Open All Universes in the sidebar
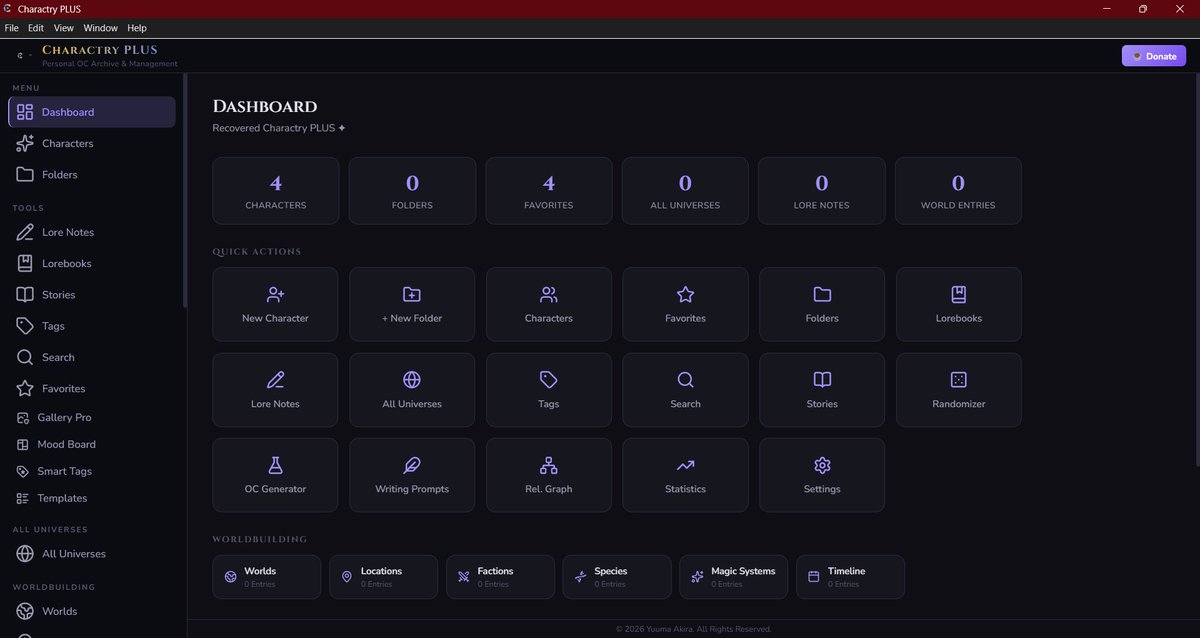This screenshot has height=638, width=1200. pyautogui.click(x=92, y=553)
